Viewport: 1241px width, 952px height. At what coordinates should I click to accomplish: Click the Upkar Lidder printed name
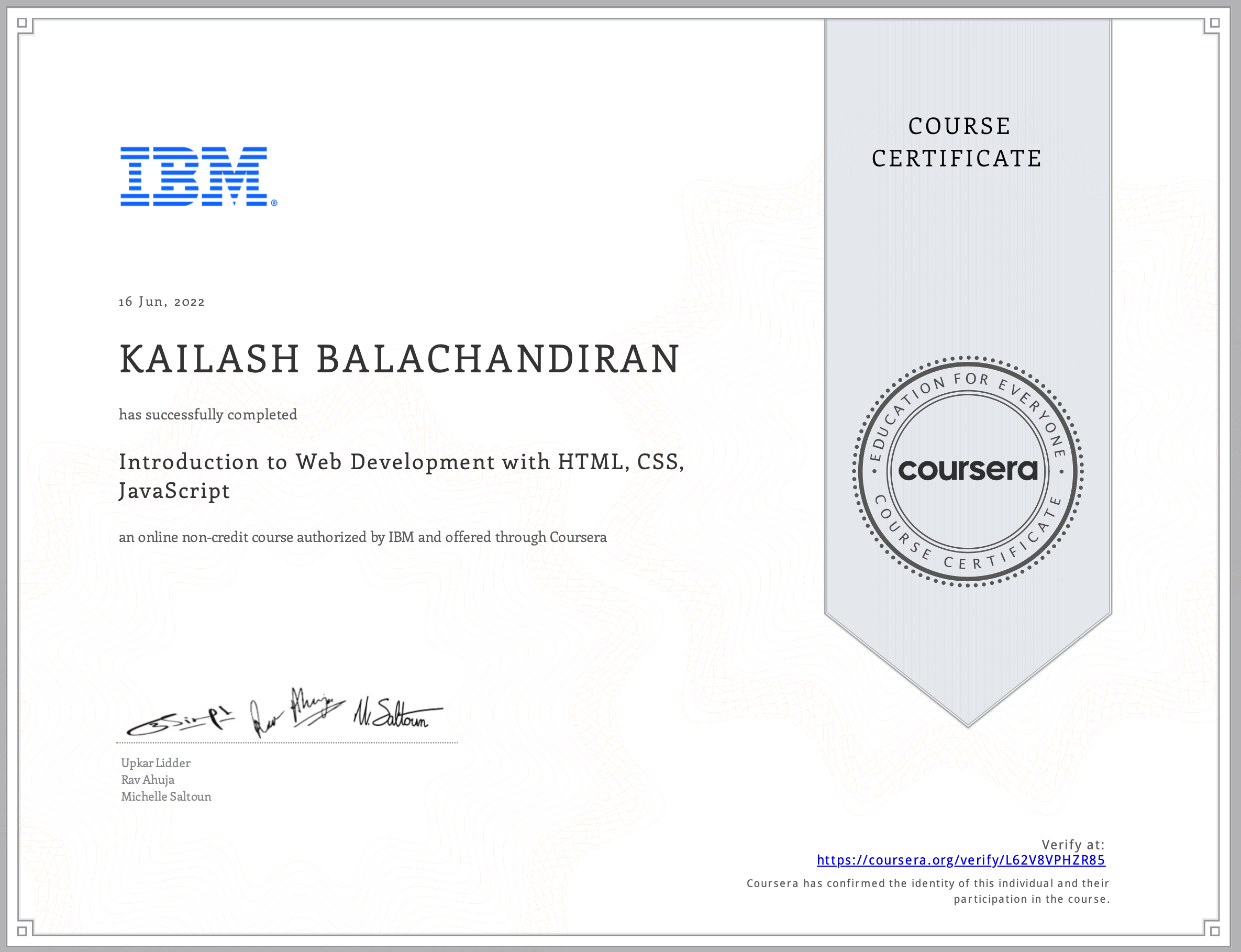156,763
